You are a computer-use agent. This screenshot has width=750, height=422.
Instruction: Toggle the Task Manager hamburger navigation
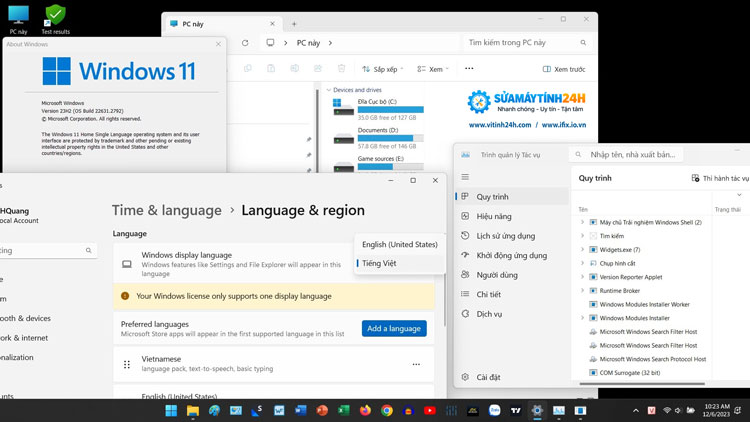click(x=465, y=177)
